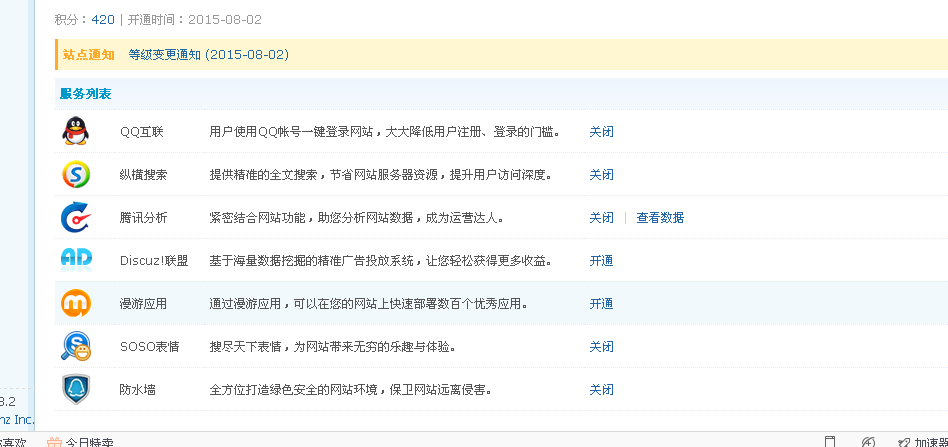Image resolution: width=948 pixels, height=447 pixels.
Task: Click the 防水墙 service name
Action: (x=137, y=390)
